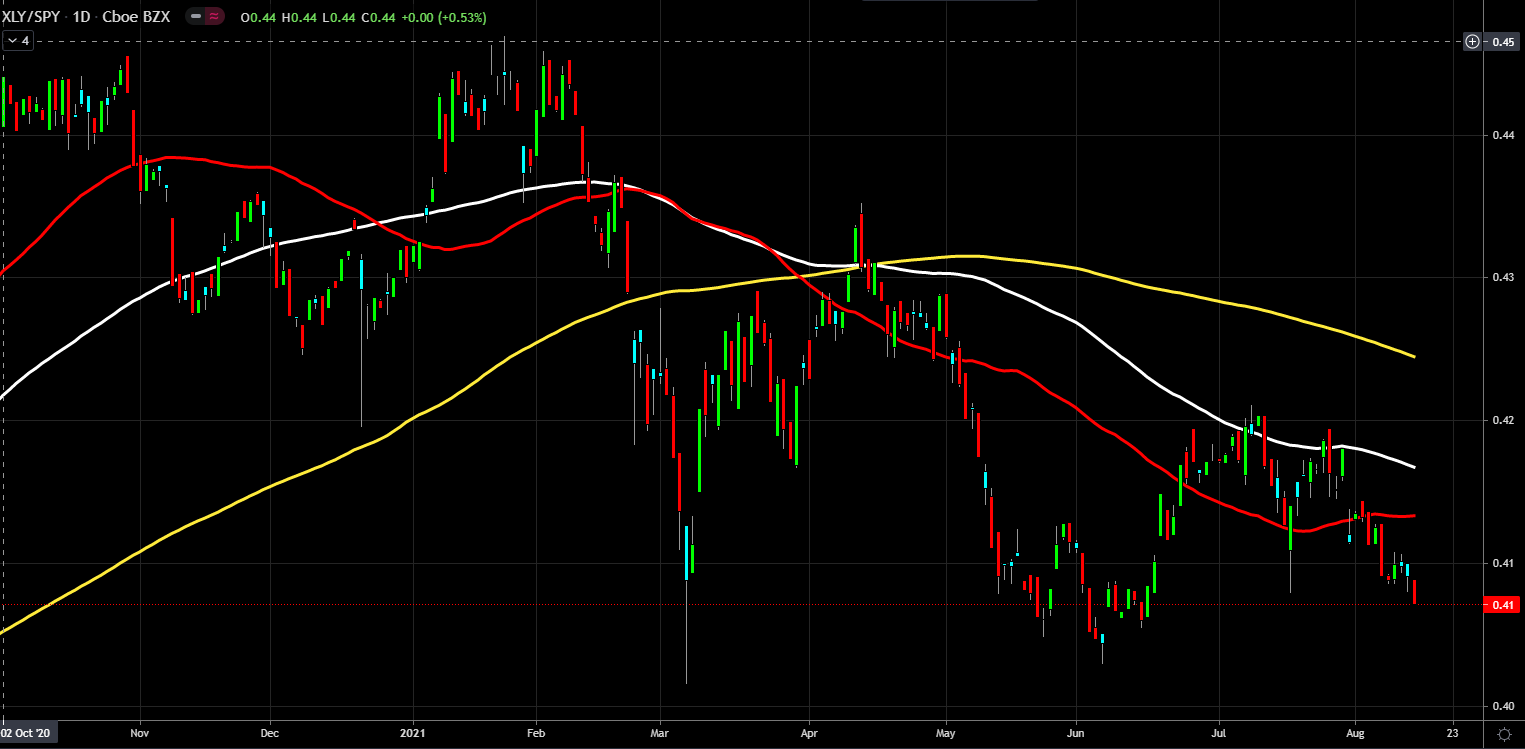
Task: Click the Feb label on time axis
Action: [x=535, y=732]
